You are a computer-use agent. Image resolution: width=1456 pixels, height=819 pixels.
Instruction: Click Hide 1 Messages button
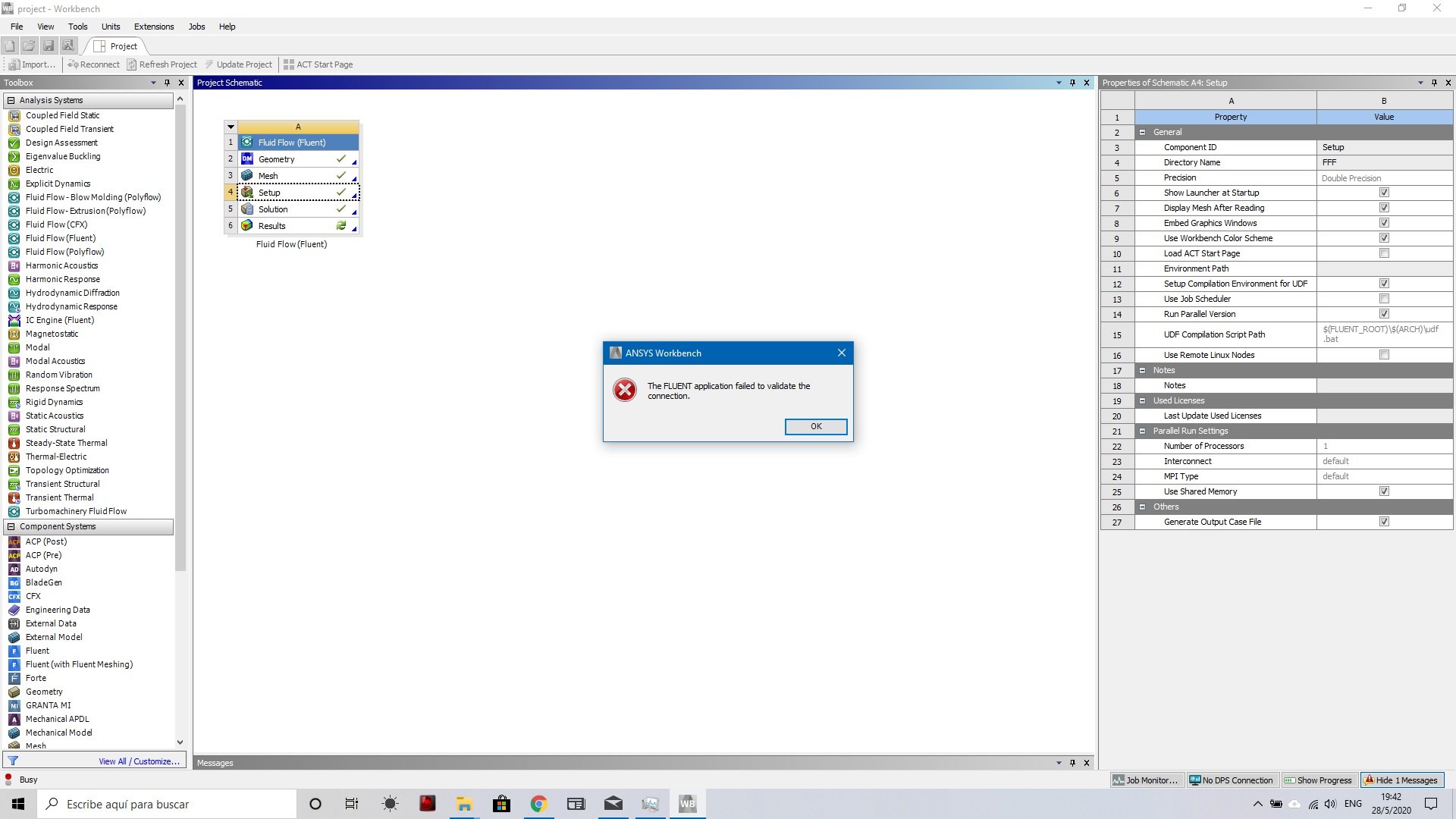tap(1402, 780)
